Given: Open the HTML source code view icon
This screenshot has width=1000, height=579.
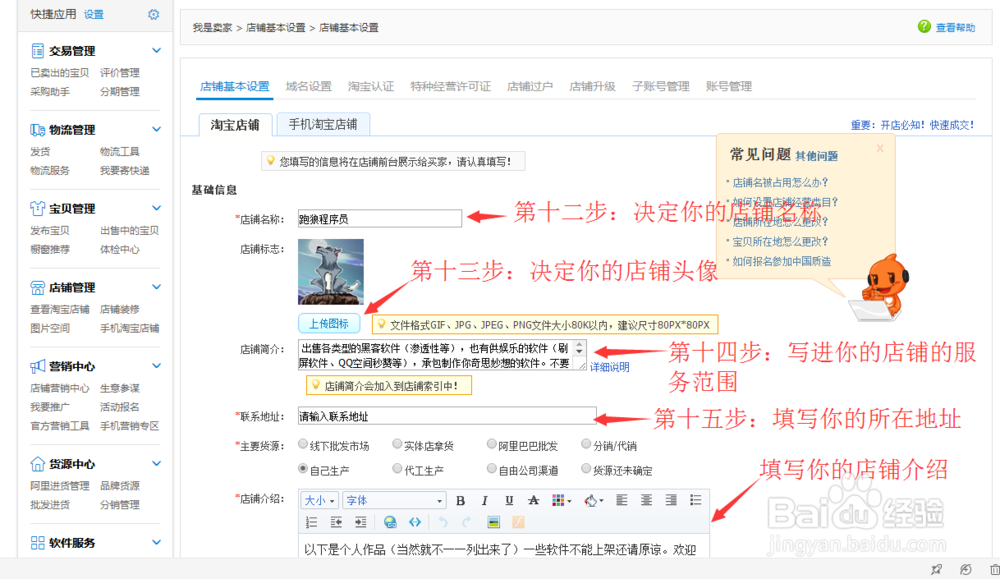Looking at the screenshot, I should [414, 521].
